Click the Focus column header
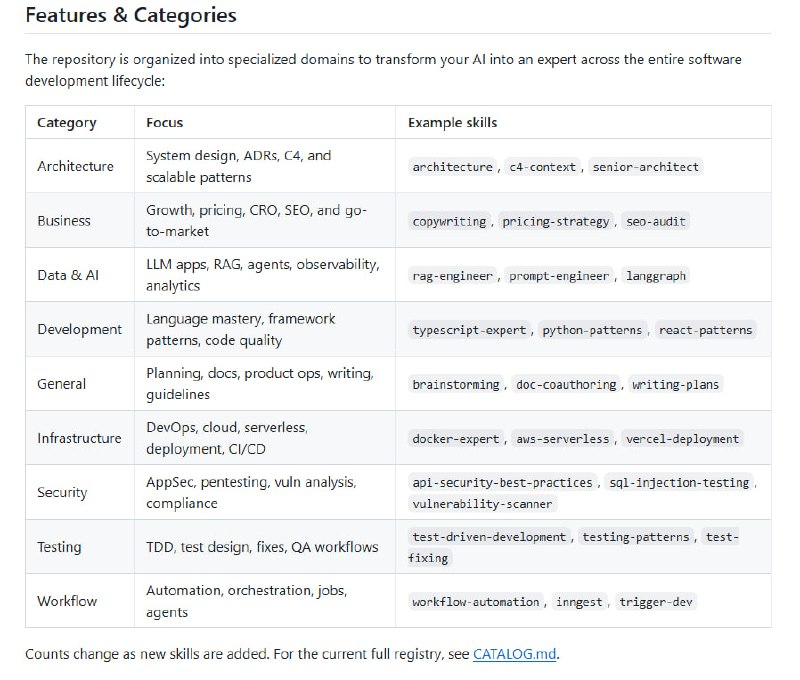 (x=165, y=123)
